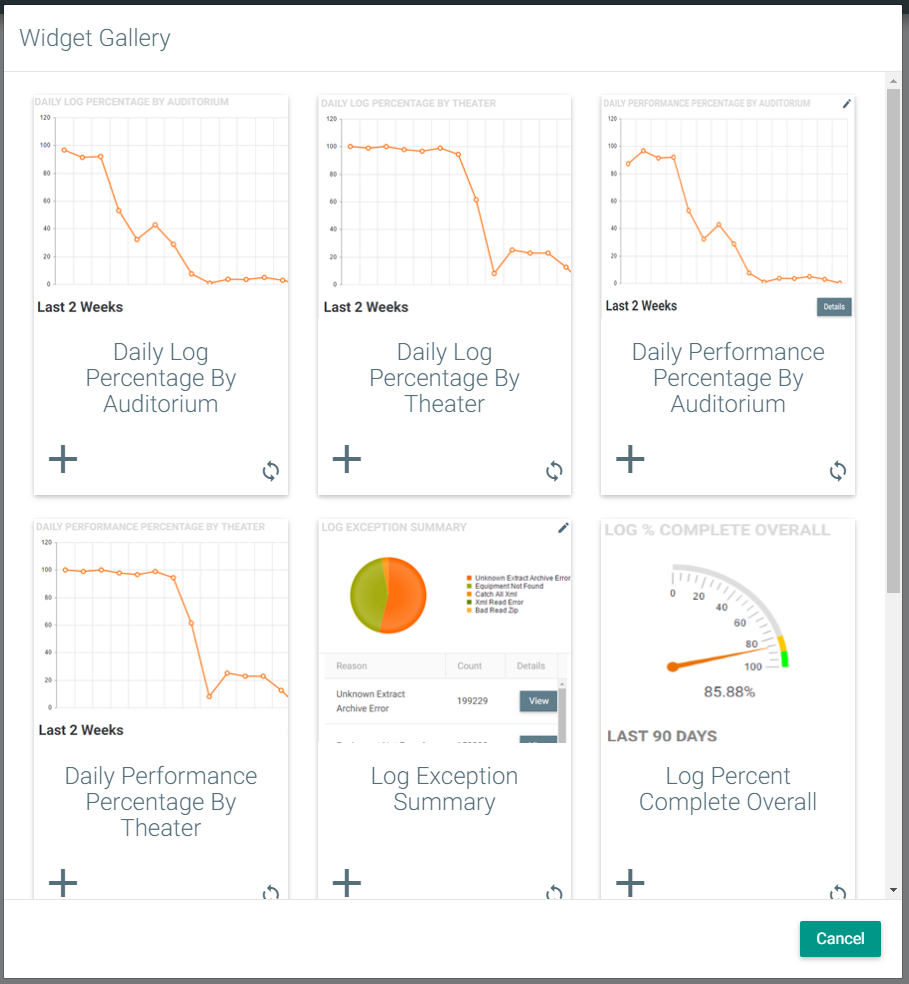Refresh the Daily Log Percentage By Auditorium card
This screenshot has height=984, width=909.
click(271, 471)
